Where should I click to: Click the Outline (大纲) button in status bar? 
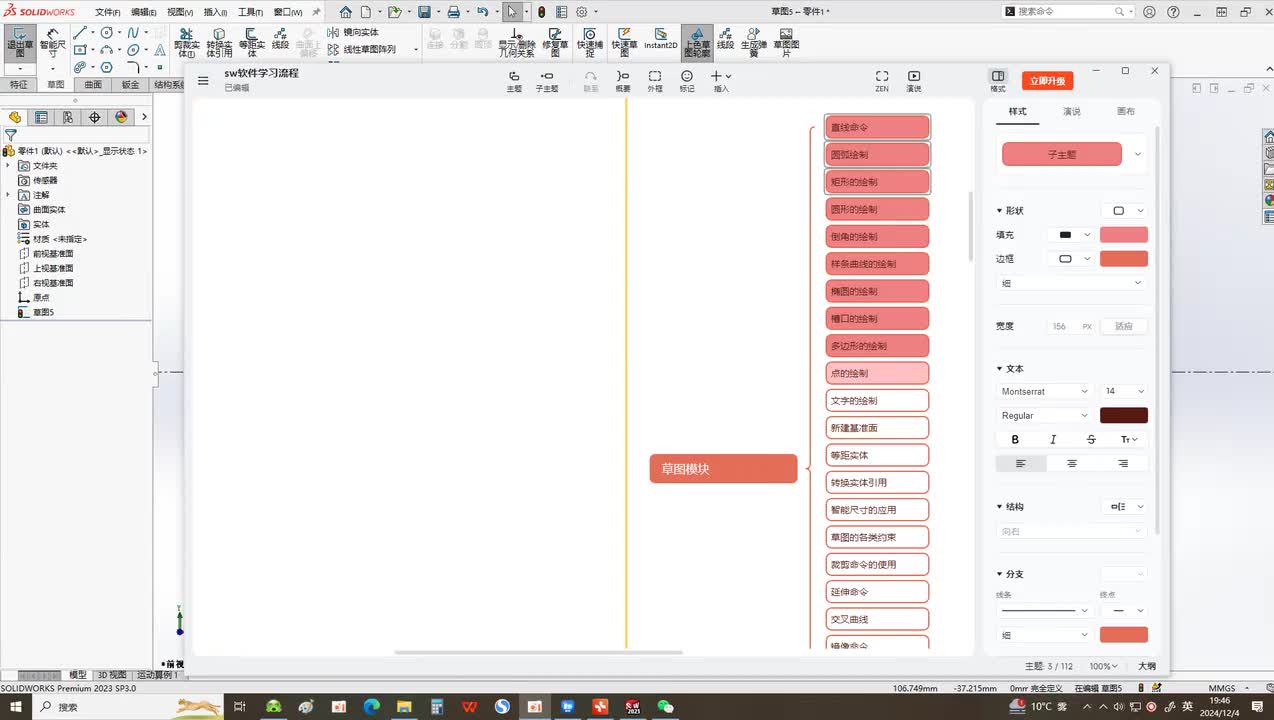tap(1147, 666)
